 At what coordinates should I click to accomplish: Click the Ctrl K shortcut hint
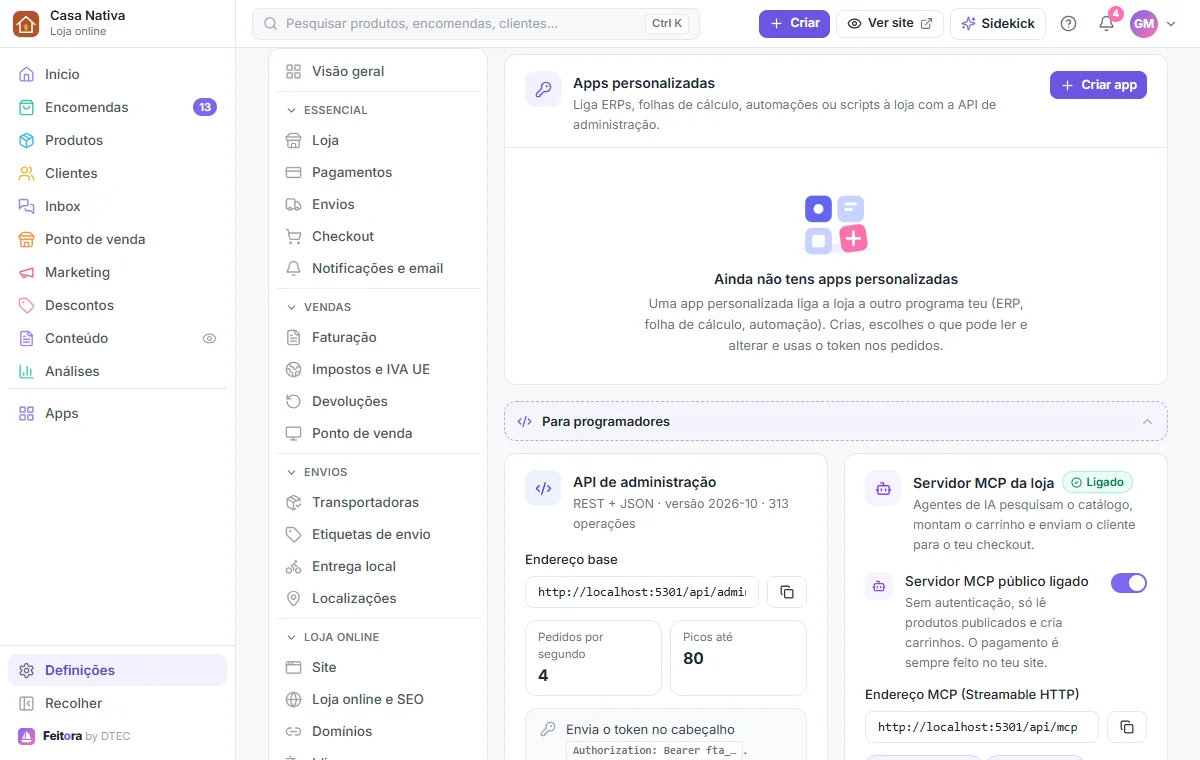(x=667, y=23)
